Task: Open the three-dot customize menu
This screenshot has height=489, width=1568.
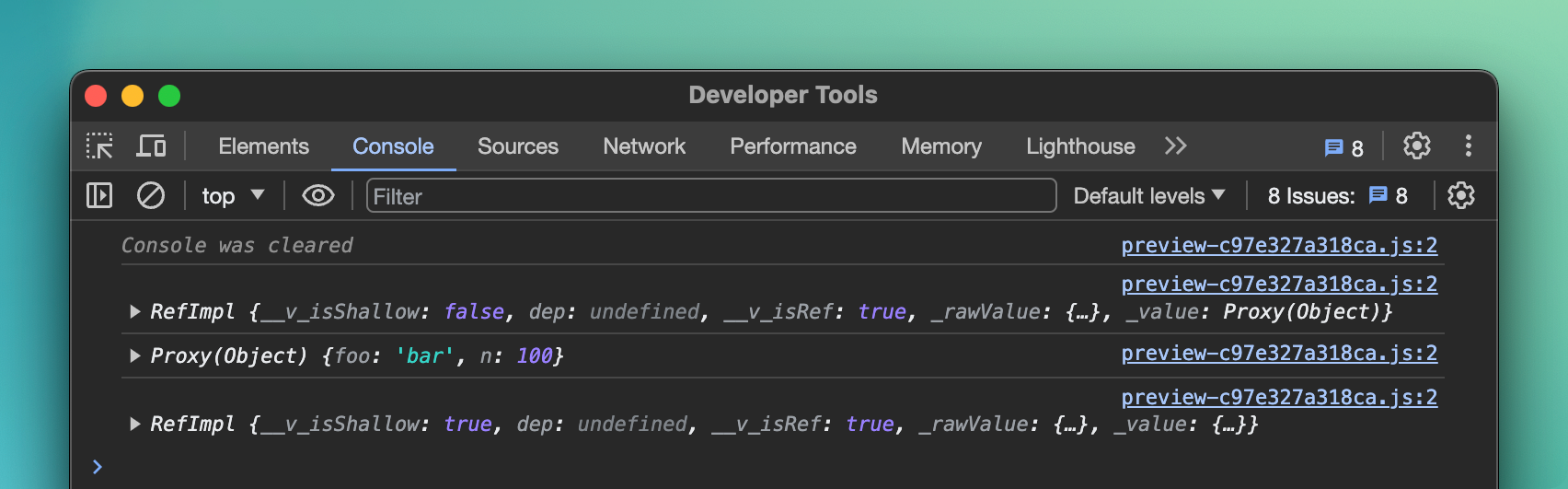Action: (1469, 146)
